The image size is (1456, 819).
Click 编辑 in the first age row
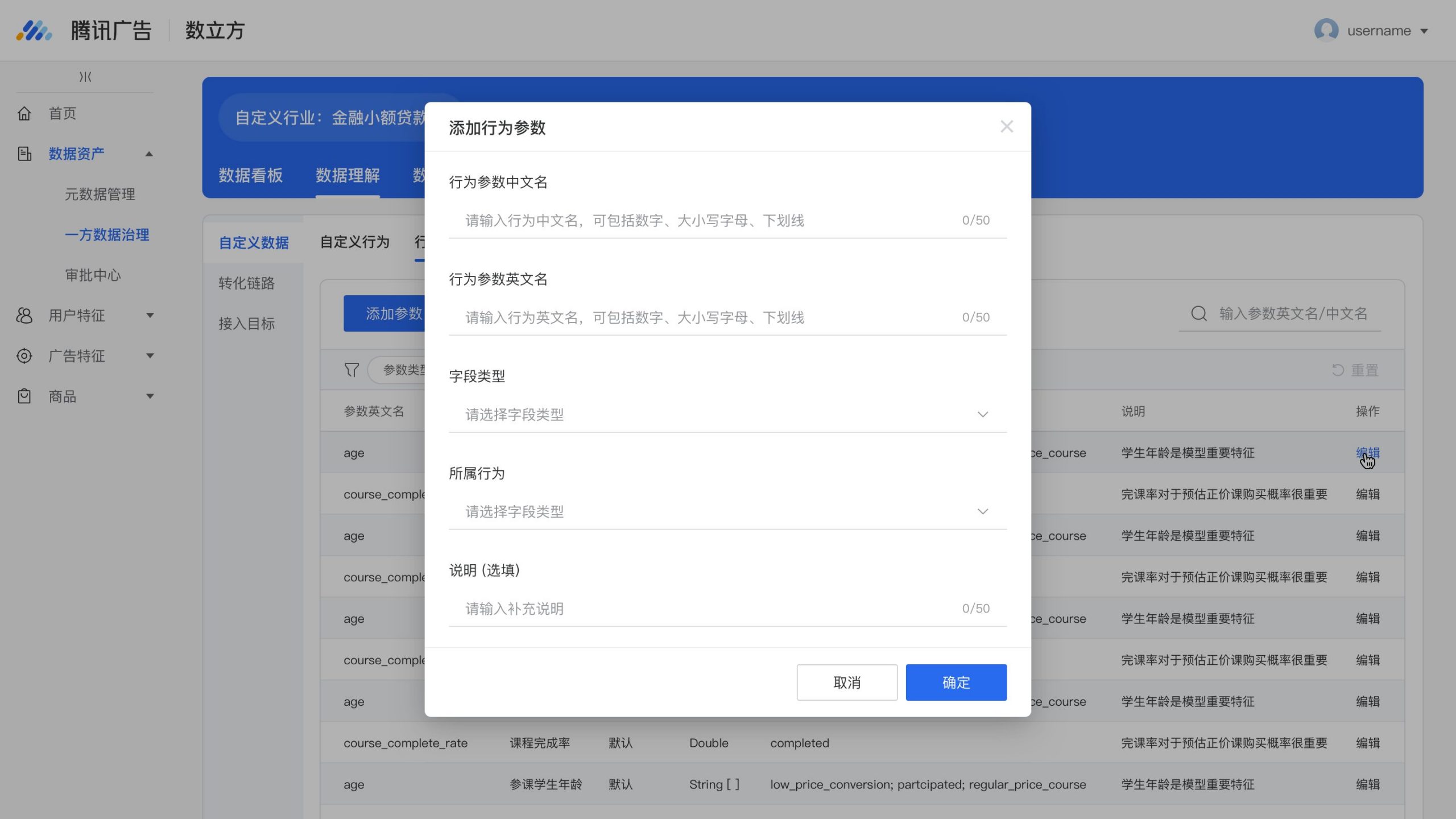point(1368,453)
